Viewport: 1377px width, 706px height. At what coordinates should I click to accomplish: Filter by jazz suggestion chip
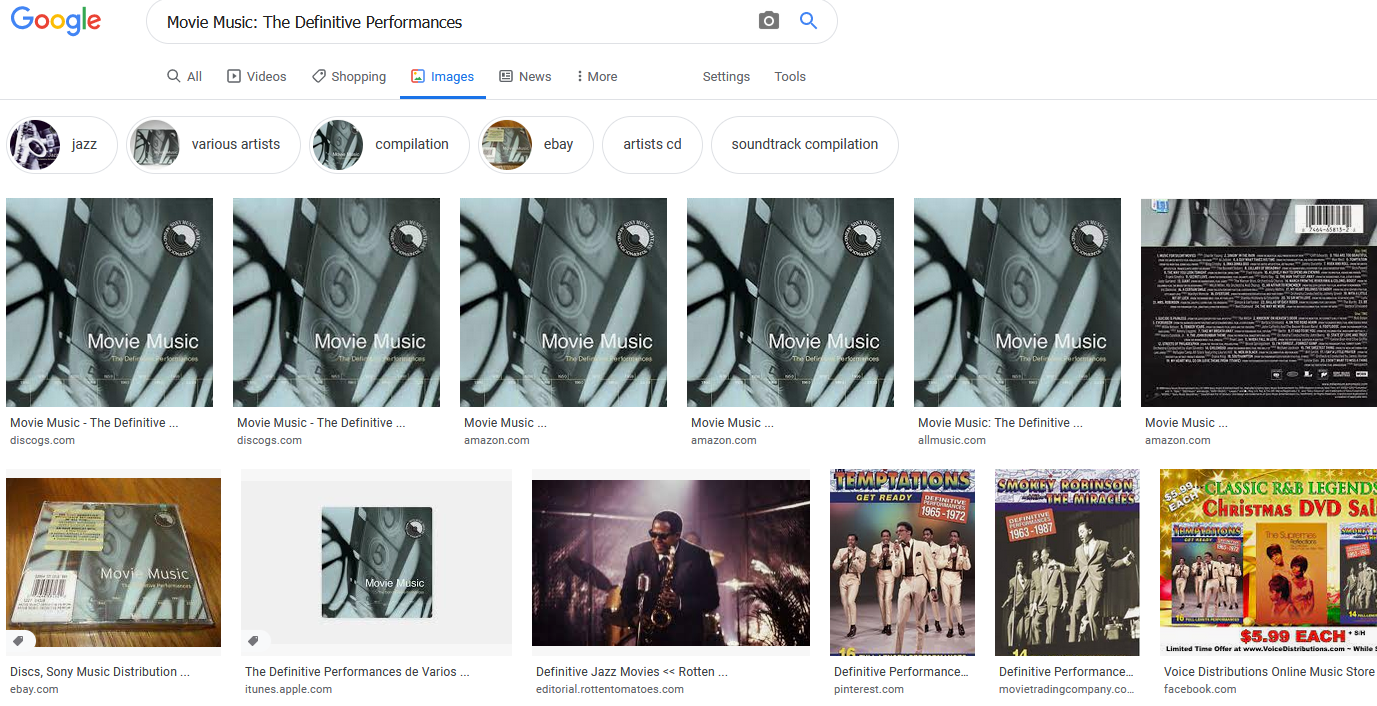tap(62, 144)
